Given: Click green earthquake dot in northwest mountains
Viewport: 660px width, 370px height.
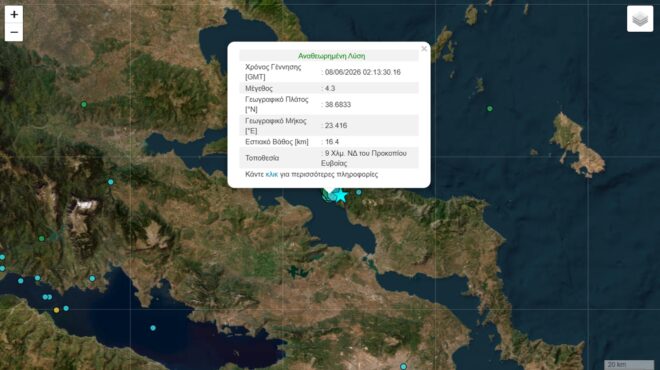Looking at the screenshot, I should [x=84, y=104].
